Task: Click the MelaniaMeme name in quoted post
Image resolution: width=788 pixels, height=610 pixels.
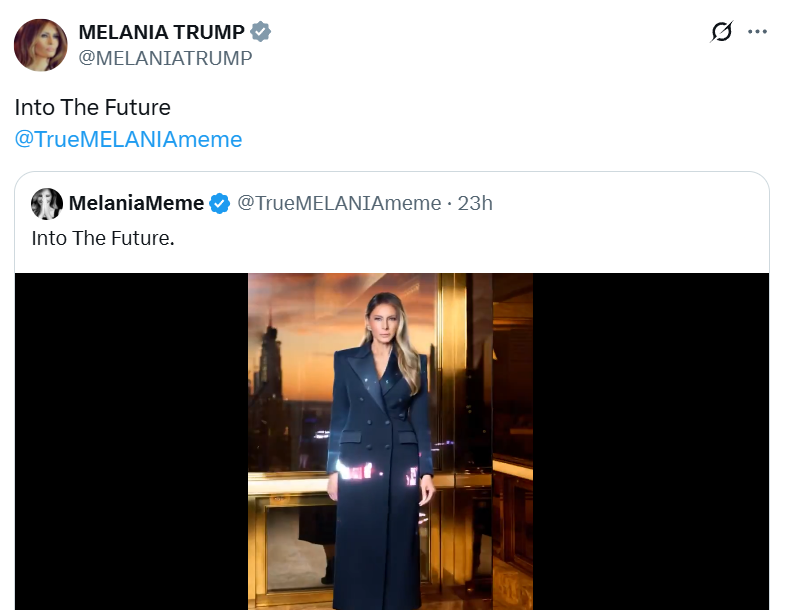Action: coord(136,204)
